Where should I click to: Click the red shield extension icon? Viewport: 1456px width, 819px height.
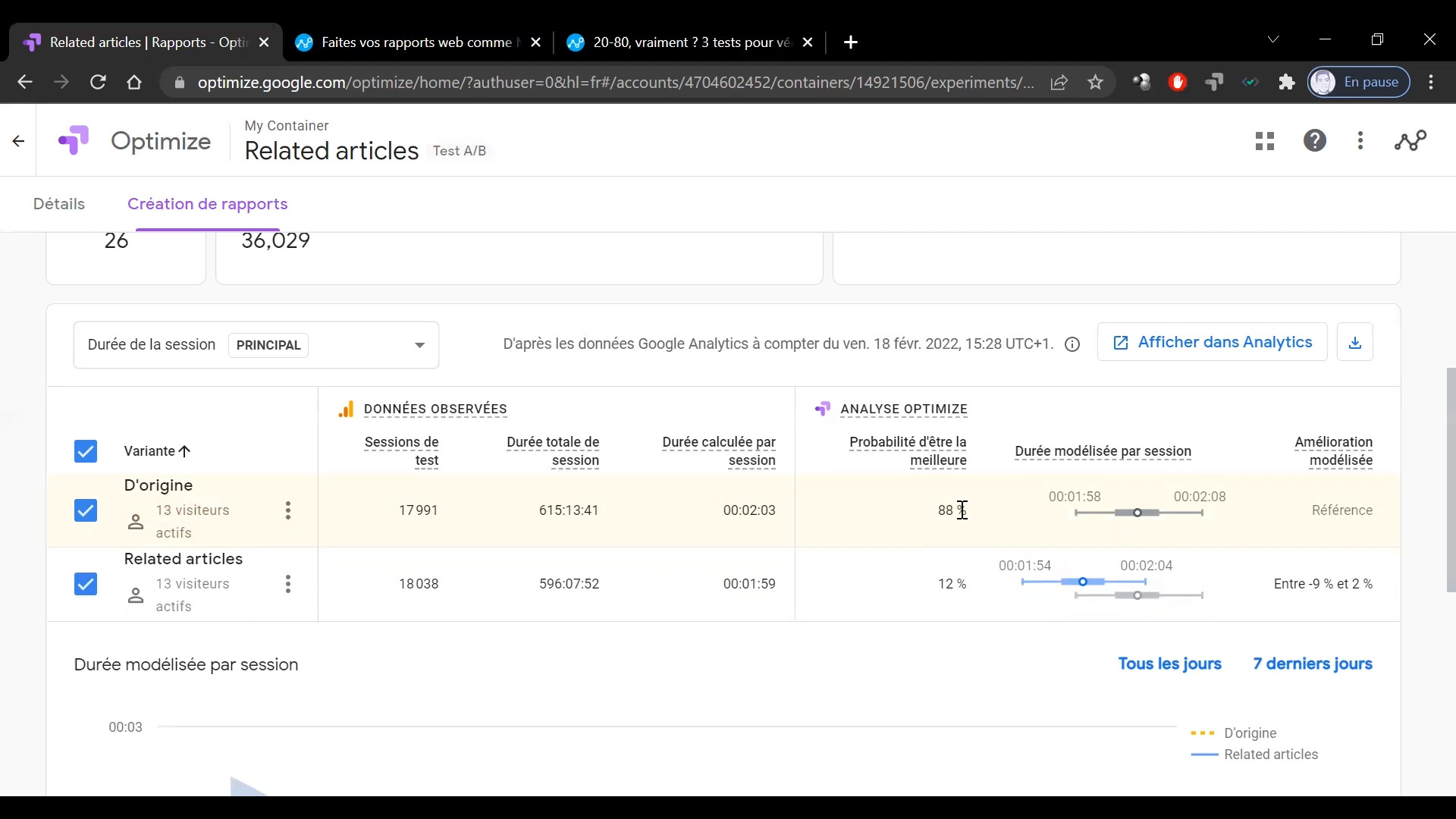click(x=1178, y=82)
